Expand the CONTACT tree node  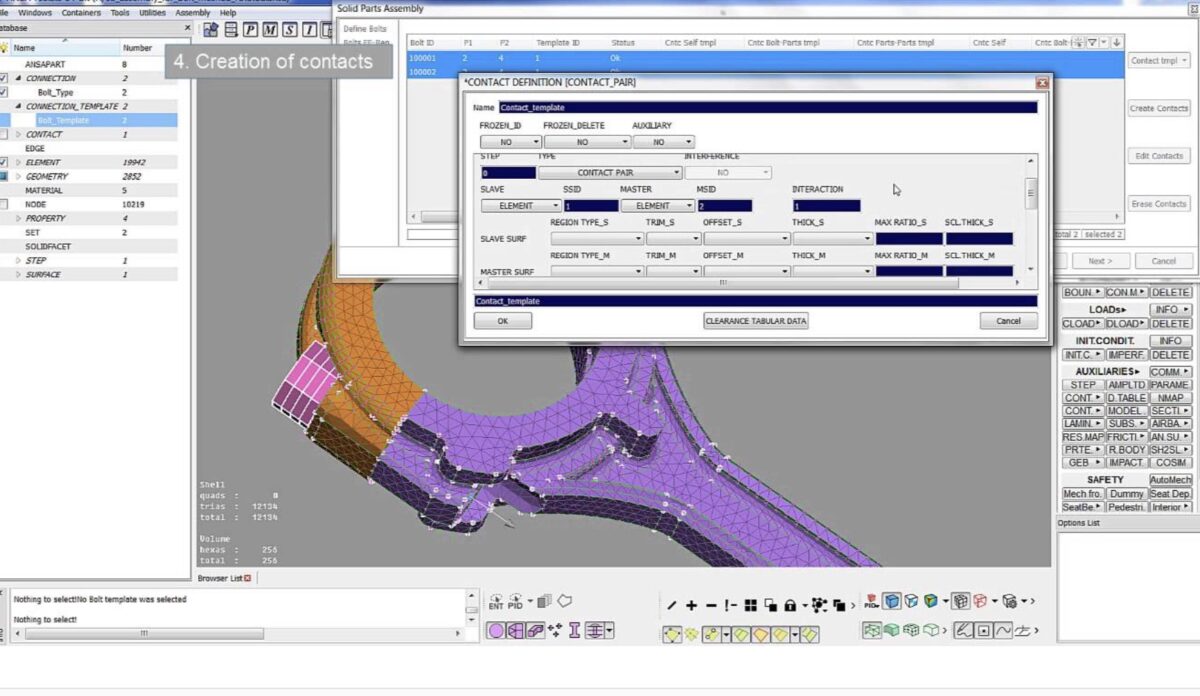18,134
